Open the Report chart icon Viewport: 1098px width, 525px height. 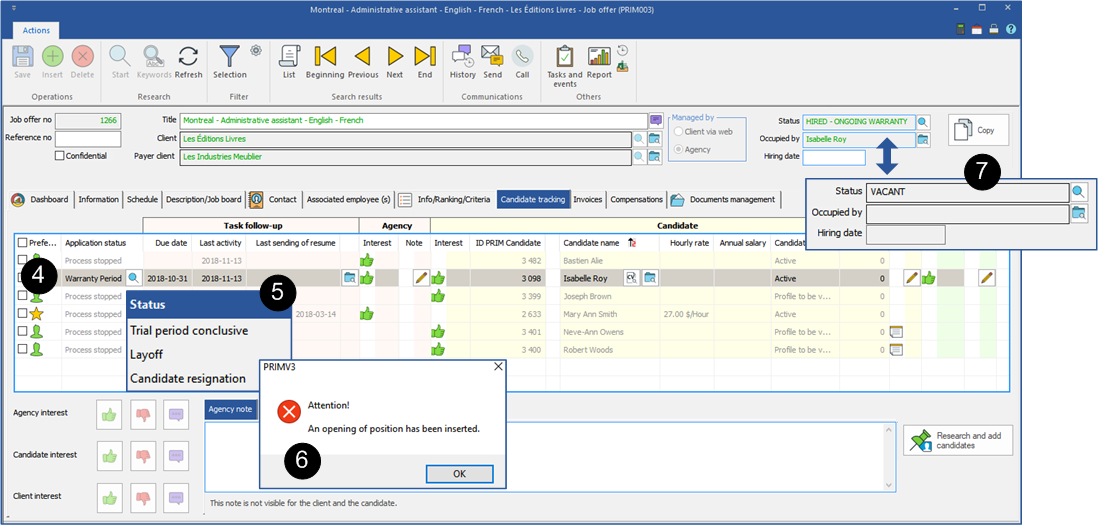[x=599, y=56]
